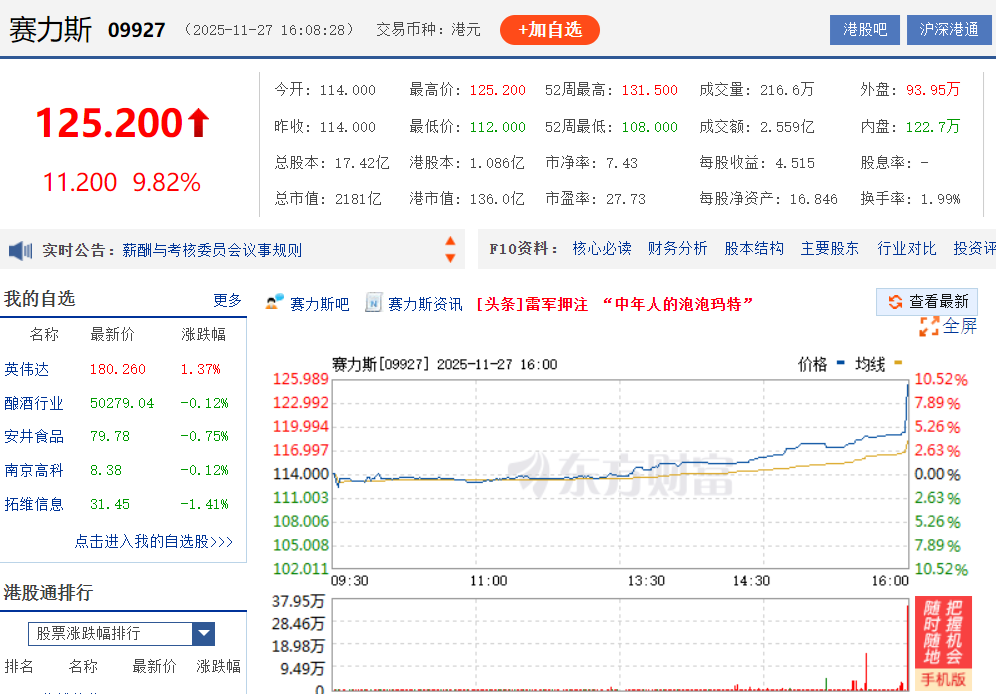Open 更多 in 我的自选 panel
This screenshot has height=694, width=996.
[x=227, y=300]
